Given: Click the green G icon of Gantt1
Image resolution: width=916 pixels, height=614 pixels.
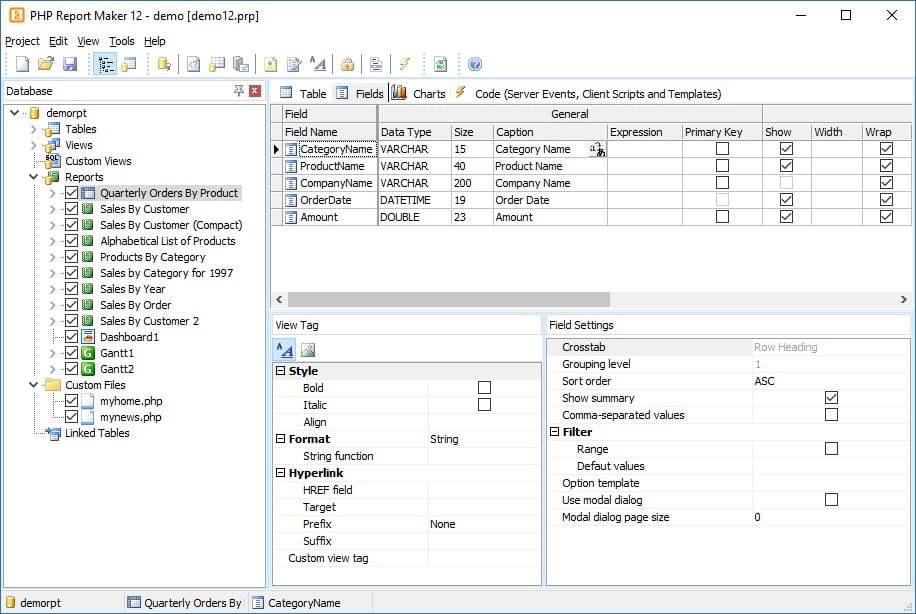Looking at the screenshot, I should click(x=88, y=353).
